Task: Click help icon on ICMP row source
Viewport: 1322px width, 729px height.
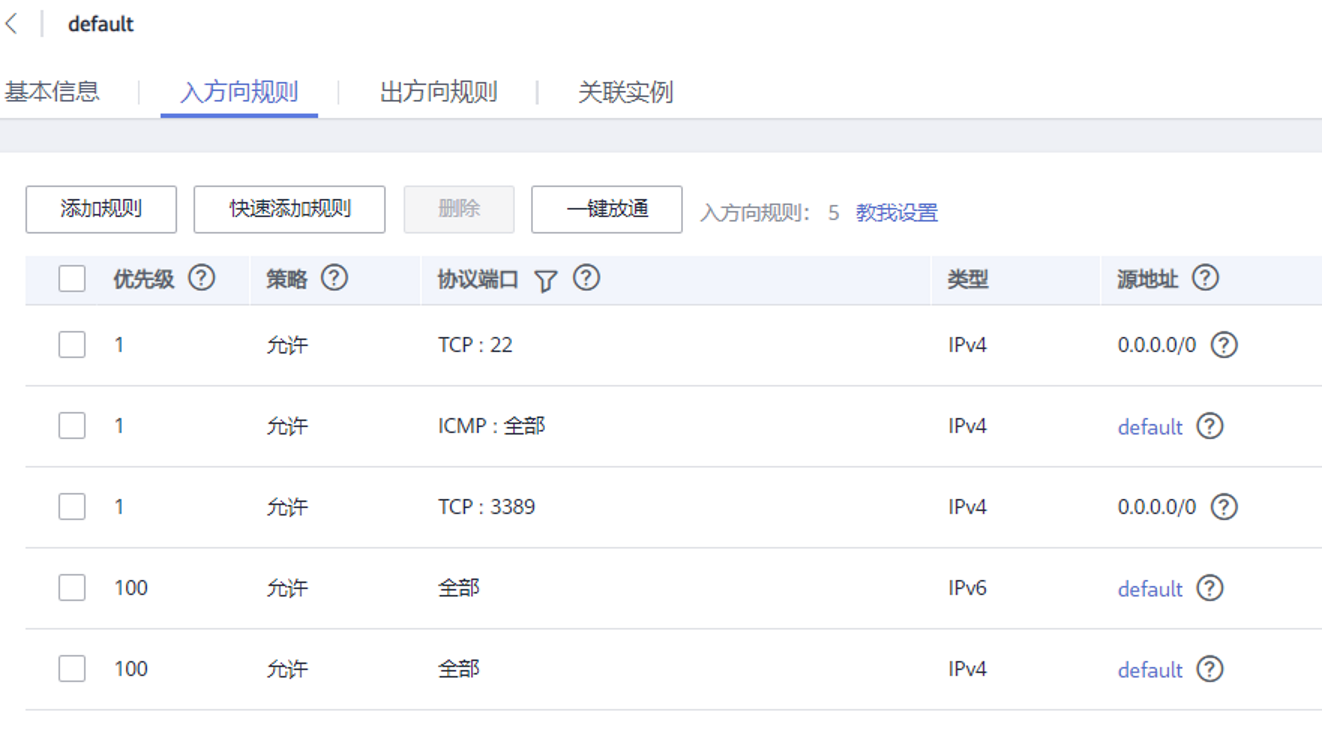Action: [1210, 426]
